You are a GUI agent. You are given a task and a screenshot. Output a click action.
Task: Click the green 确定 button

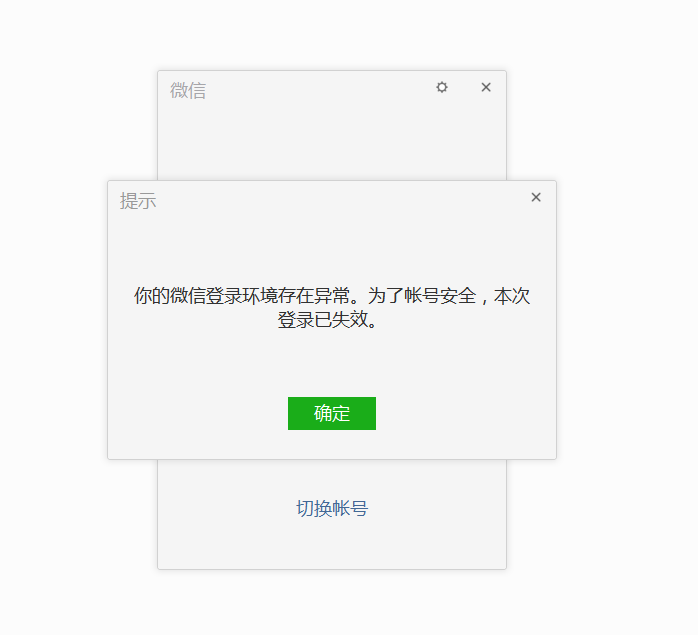(x=332, y=413)
